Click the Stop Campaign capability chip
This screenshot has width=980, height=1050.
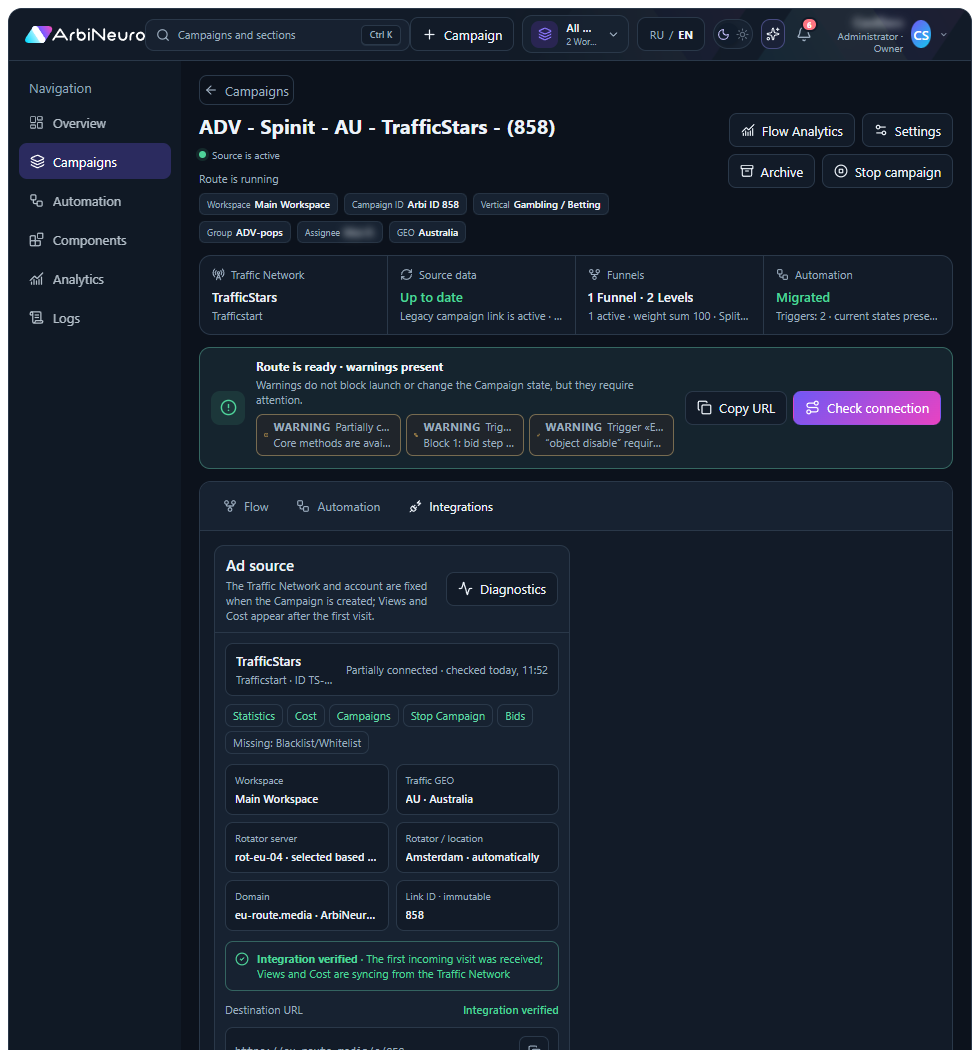click(x=448, y=716)
